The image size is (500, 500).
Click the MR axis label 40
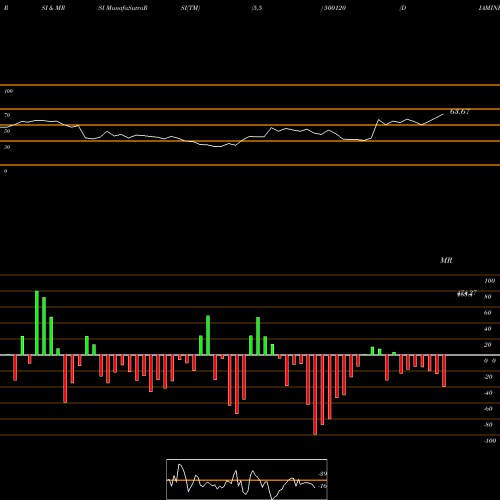(488, 329)
